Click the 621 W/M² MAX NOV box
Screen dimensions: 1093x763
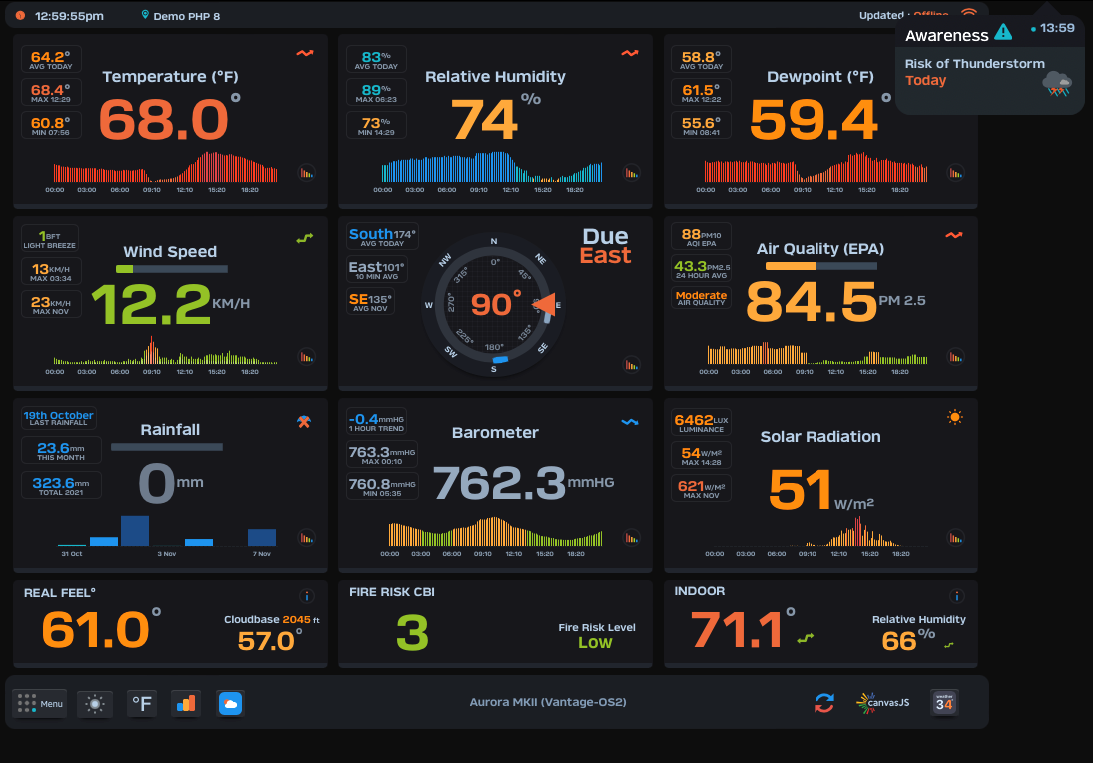click(701, 489)
